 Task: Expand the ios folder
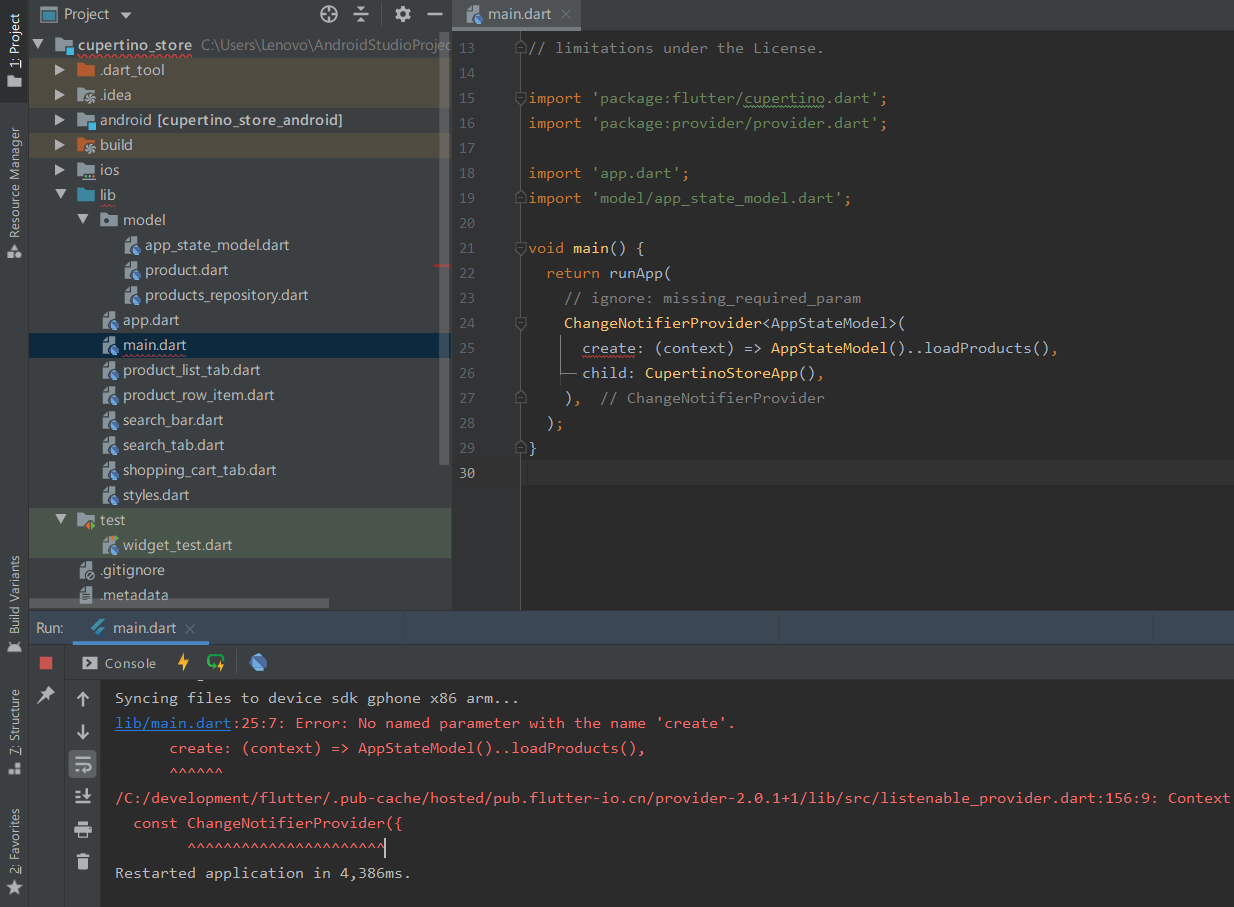[x=60, y=170]
